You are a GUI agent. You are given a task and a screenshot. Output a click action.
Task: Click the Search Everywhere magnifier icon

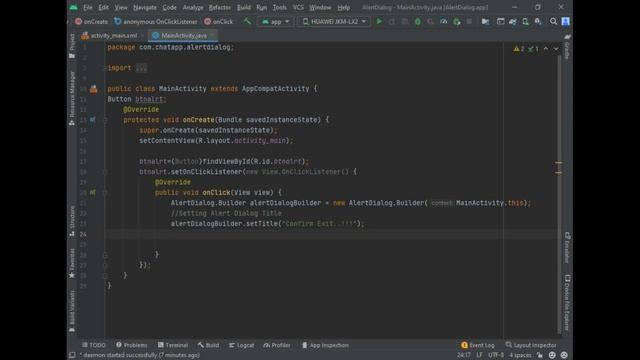553,21
